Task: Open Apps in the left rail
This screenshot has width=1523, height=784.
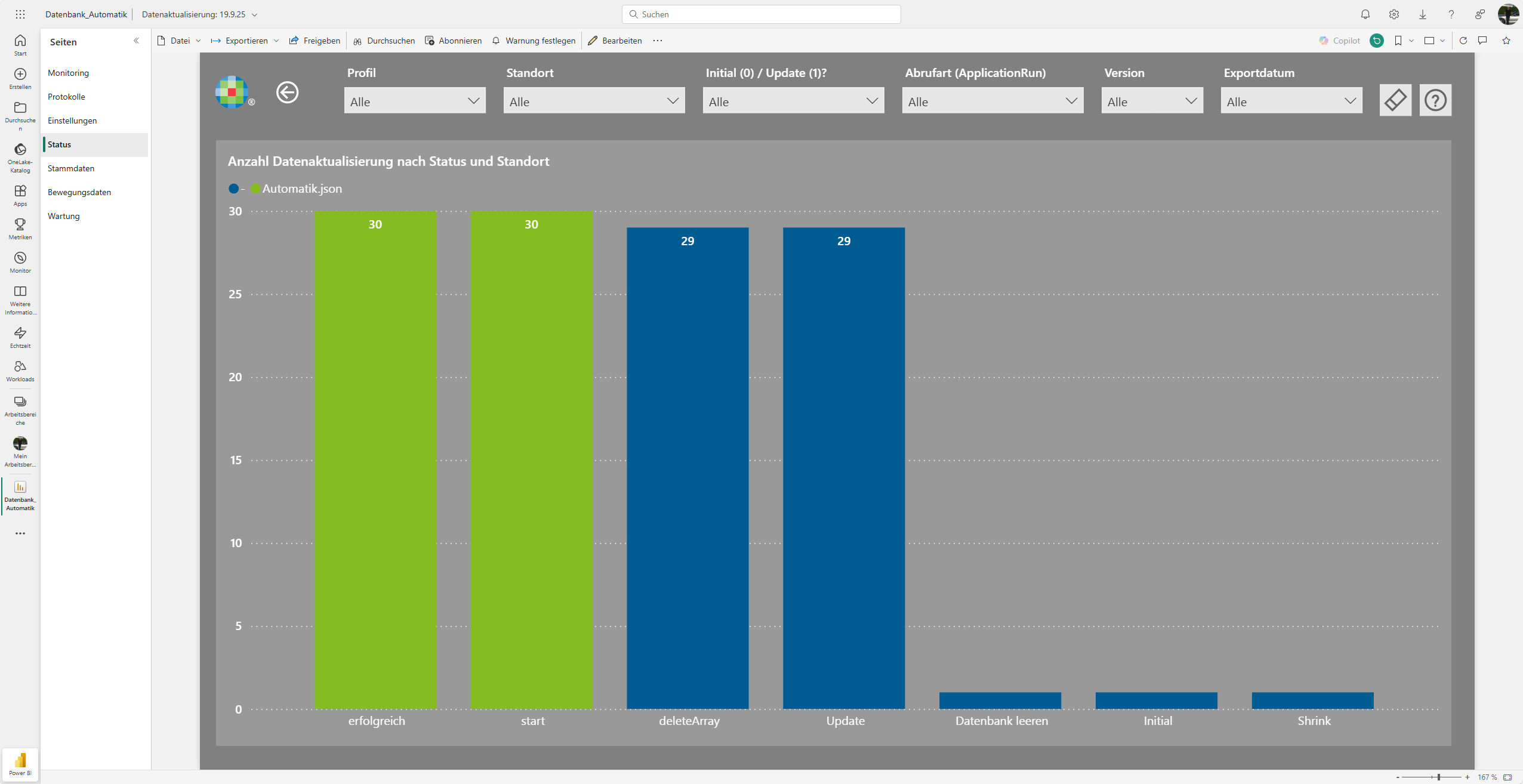Action: [x=20, y=195]
